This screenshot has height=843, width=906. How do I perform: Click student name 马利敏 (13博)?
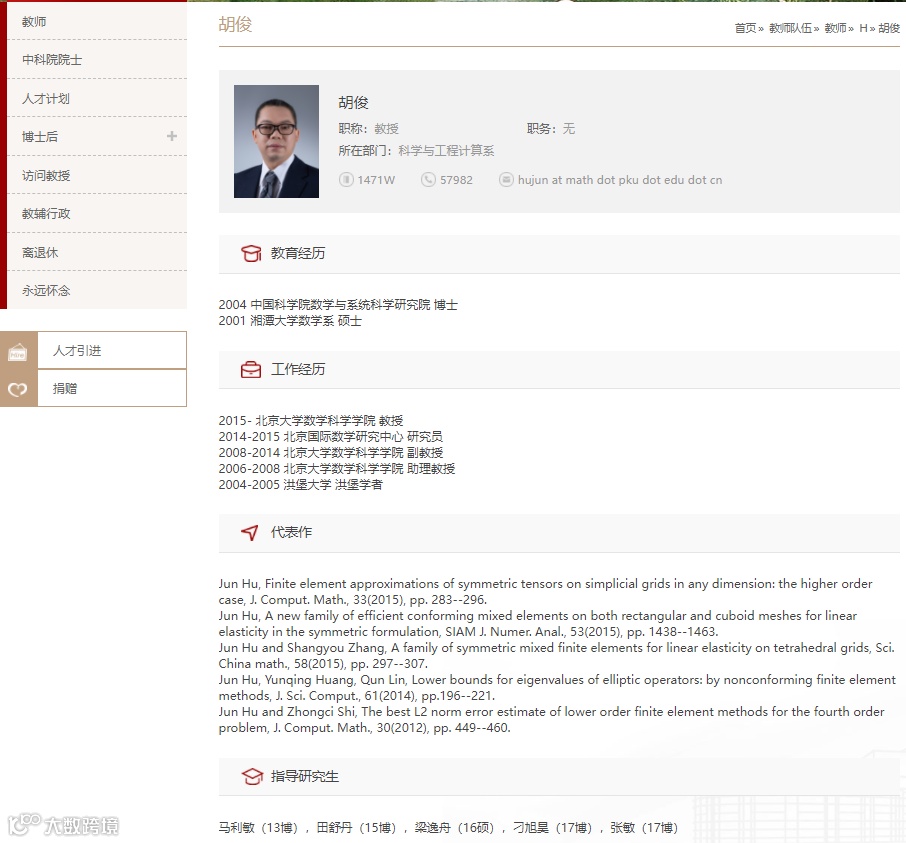point(258,827)
